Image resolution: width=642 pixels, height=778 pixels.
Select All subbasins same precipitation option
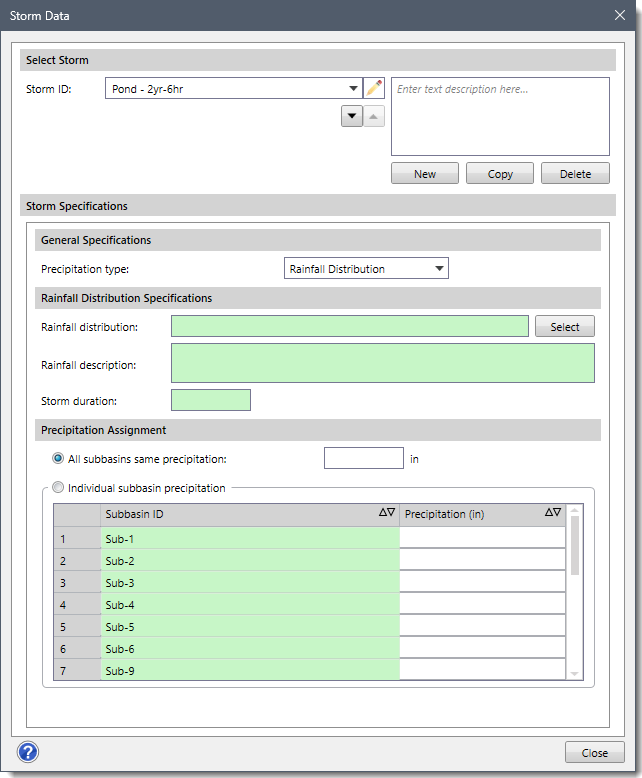click(58, 459)
